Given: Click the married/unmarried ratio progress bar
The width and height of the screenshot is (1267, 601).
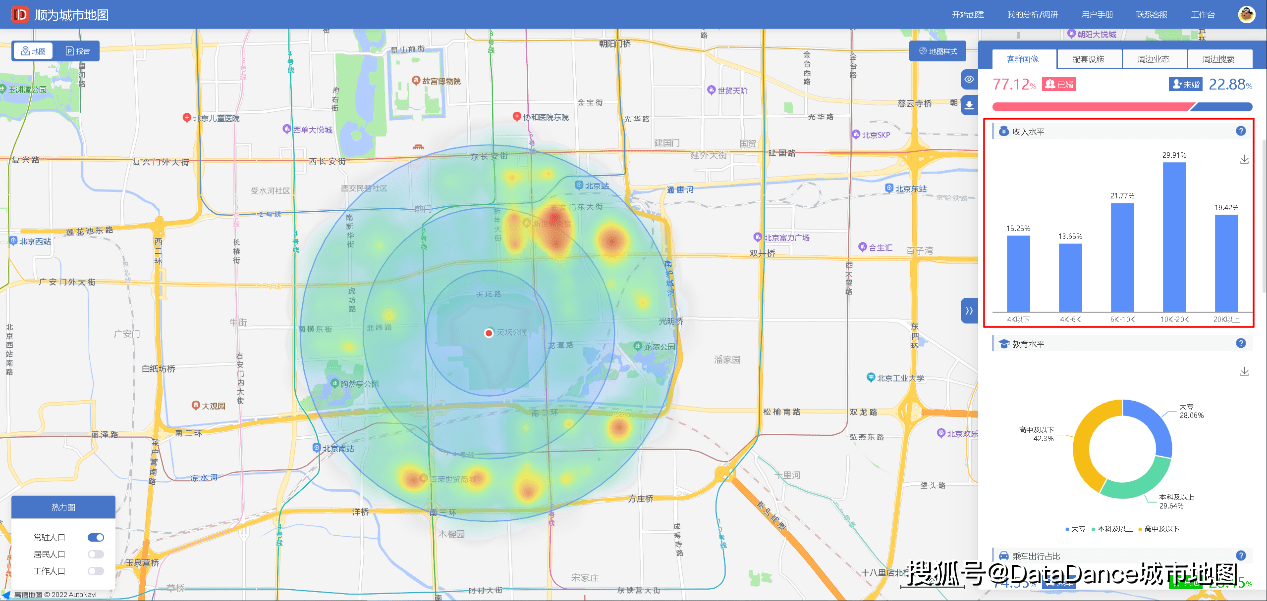Looking at the screenshot, I should (x=1122, y=107).
